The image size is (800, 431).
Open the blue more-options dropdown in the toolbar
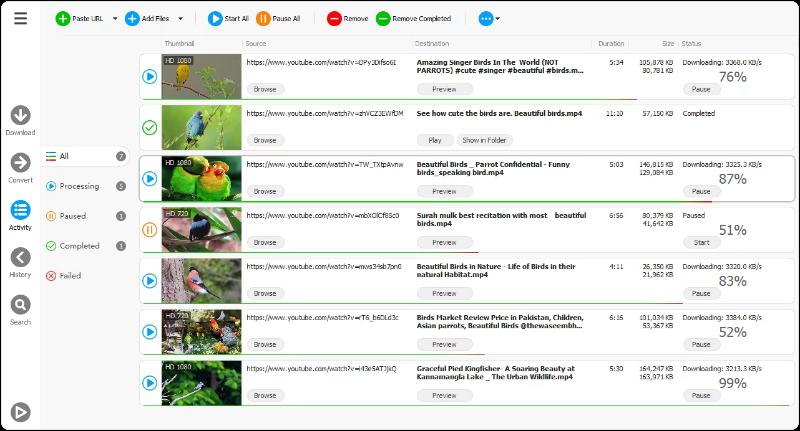click(x=489, y=18)
